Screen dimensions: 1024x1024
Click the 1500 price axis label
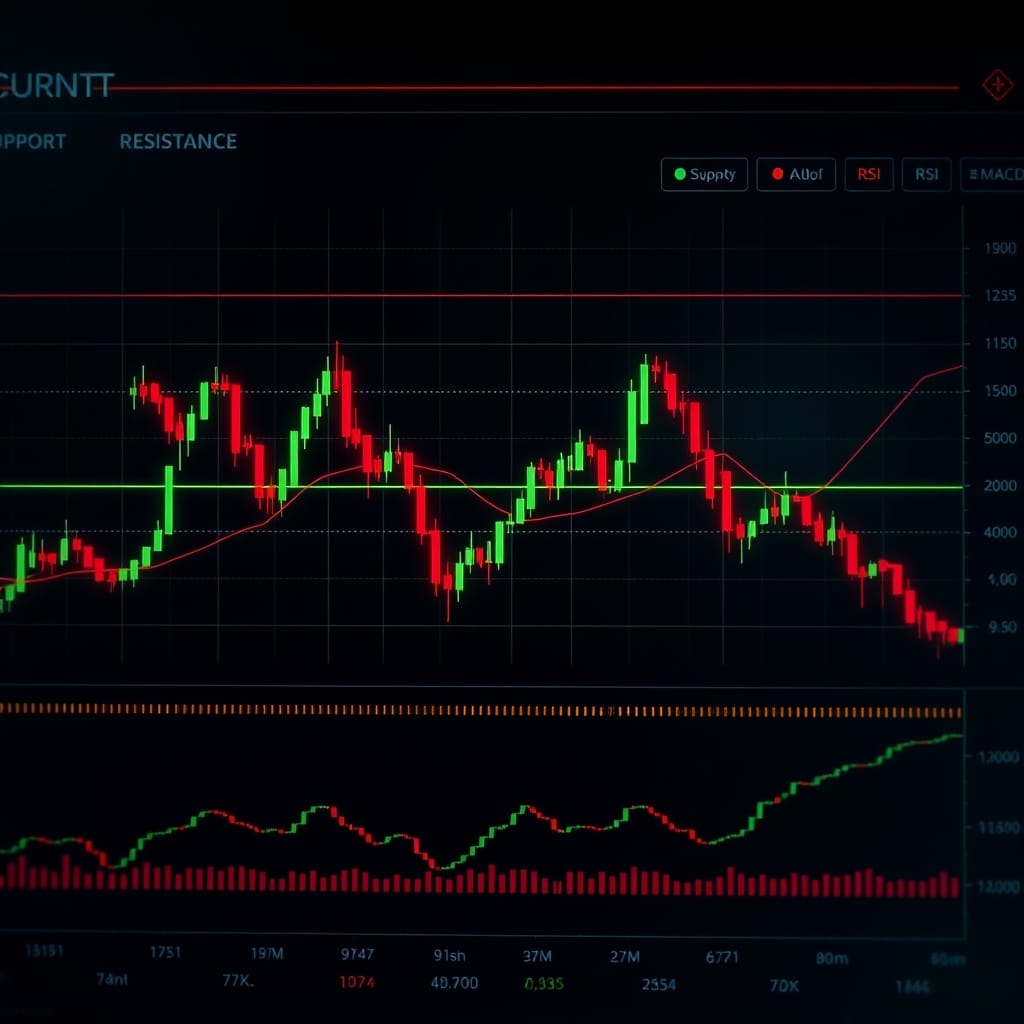click(x=1000, y=391)
